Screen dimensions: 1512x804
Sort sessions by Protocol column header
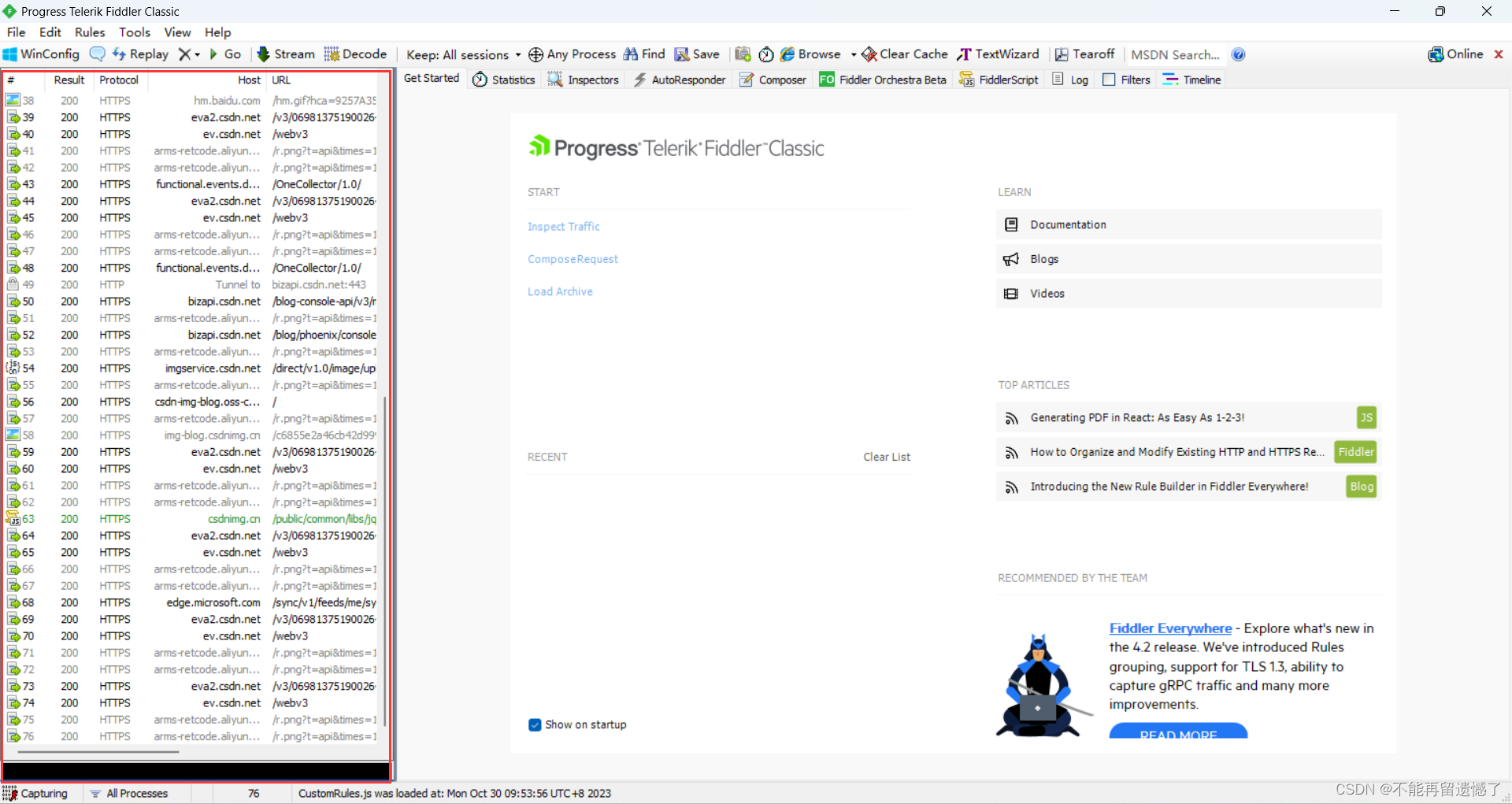pos(119,80)
